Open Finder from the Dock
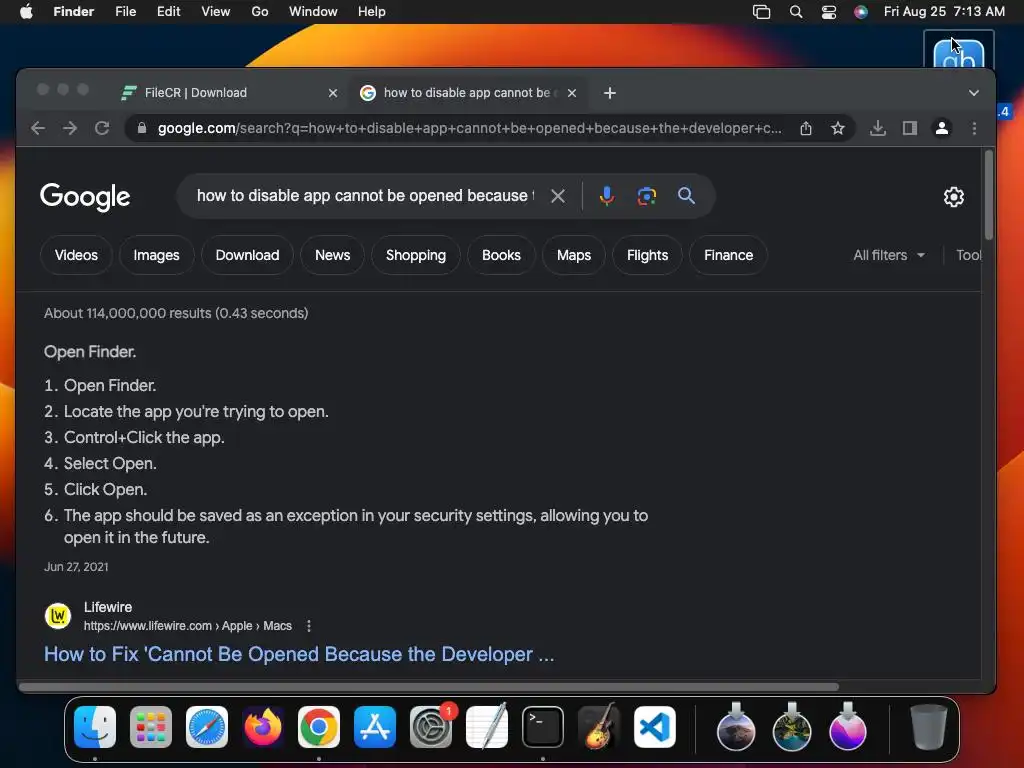The height and width of the screenshot is (768, 1024). click(x=95, y=727)
